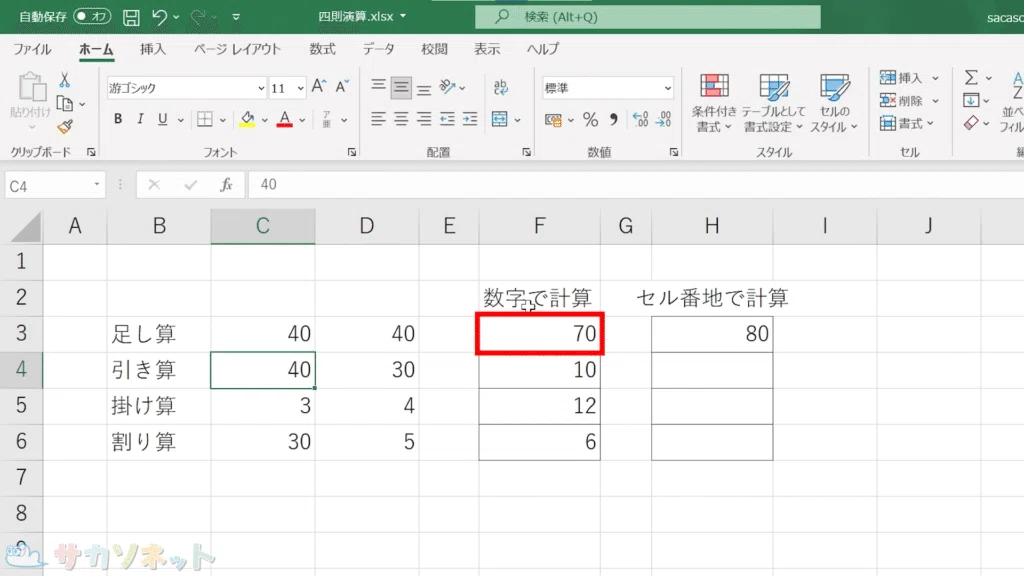This screenshot has height=576, width=1024.
Task: Click the Select All corner triangle
Action: coord(25,227)
